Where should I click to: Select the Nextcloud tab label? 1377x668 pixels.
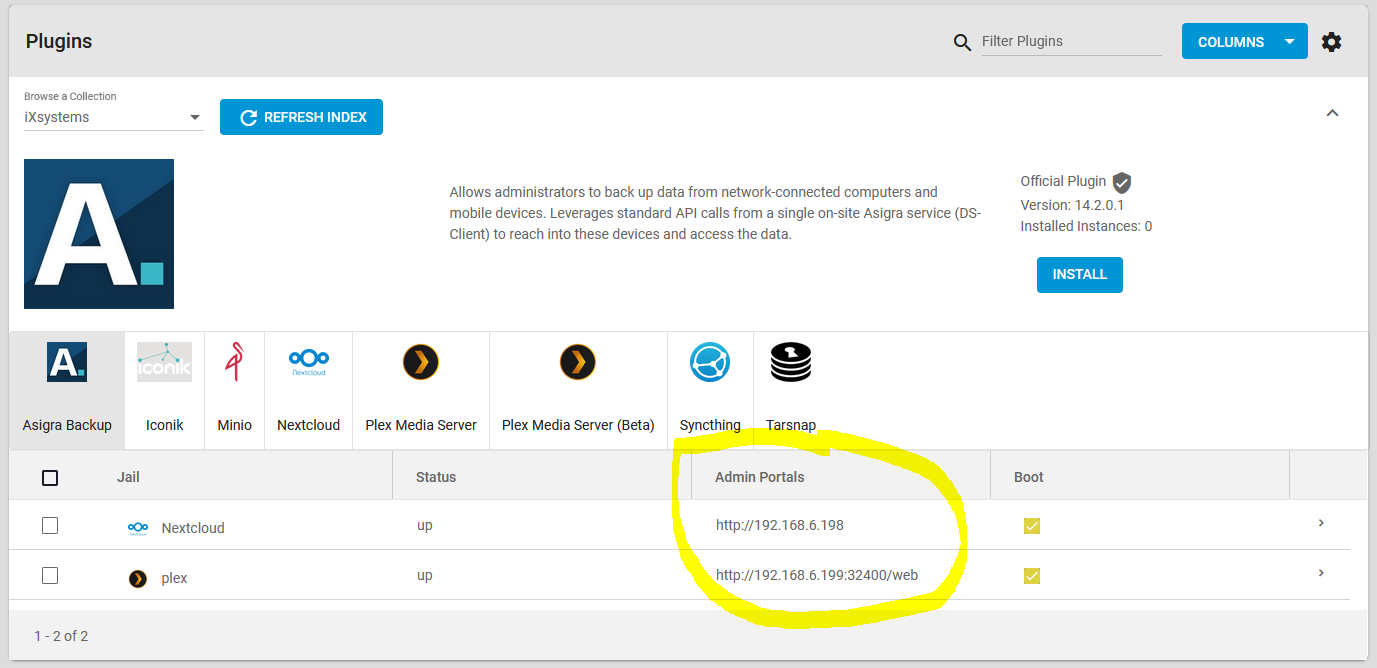[309, 425]
